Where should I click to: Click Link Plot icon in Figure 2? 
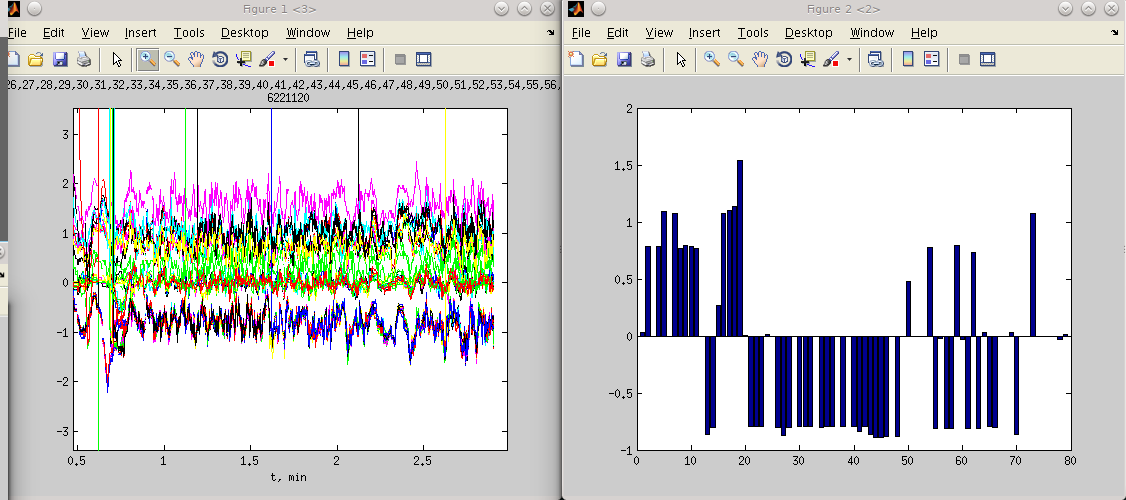pos(875,59)
